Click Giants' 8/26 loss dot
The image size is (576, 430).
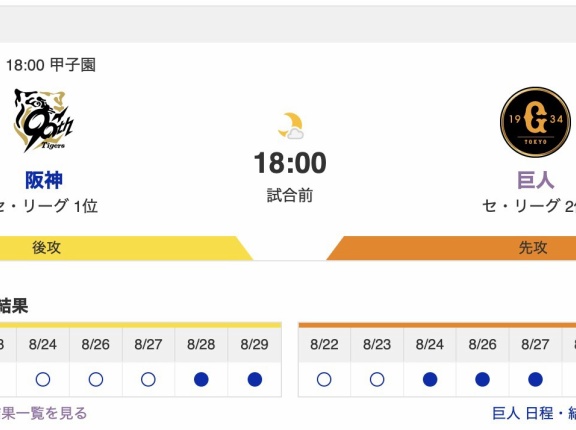482,379
